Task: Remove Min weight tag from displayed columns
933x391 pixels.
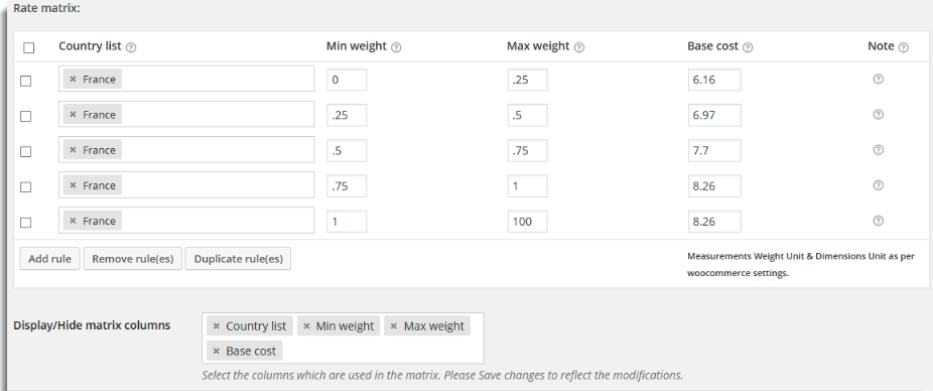Action: pos(306,326)
